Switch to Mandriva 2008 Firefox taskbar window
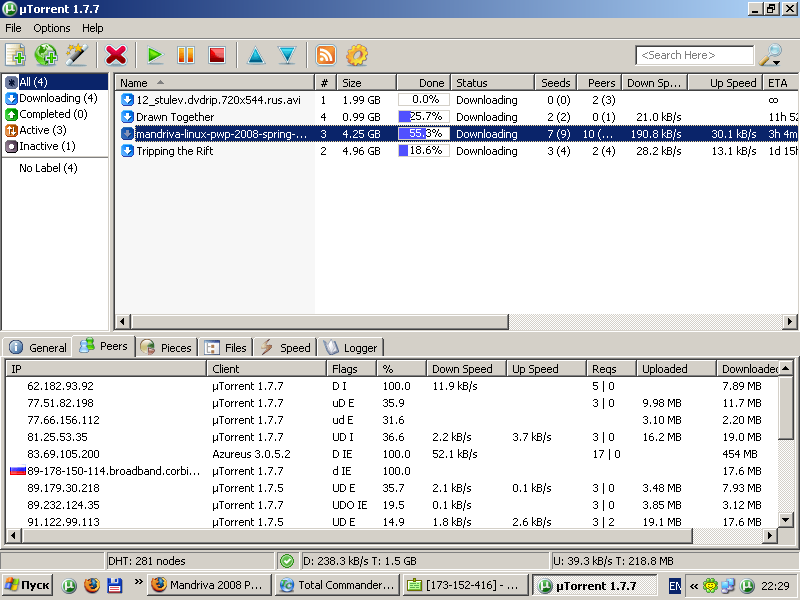Viewport: 800px width, 600px height. point(209,585)
